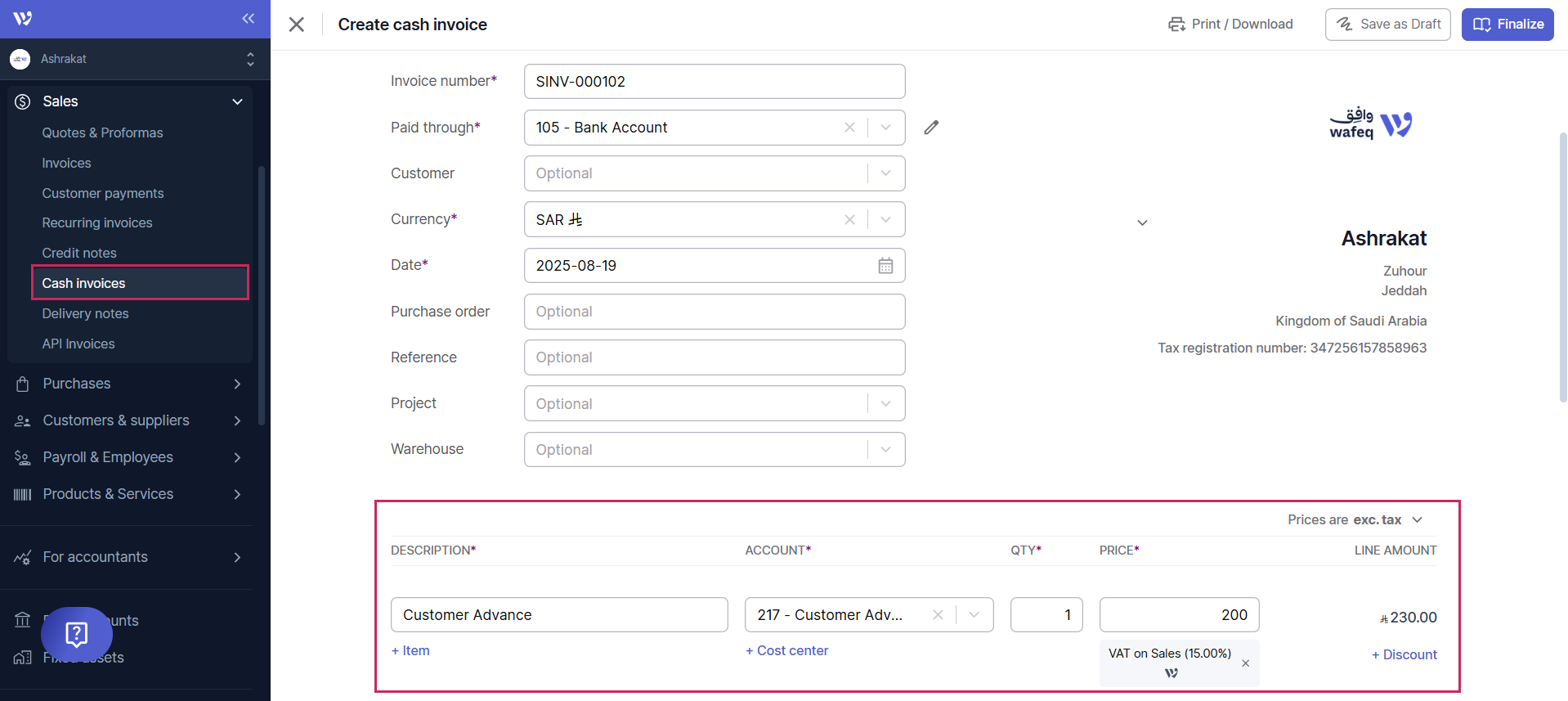The height and width of the screenshot is (701, 1568).
Task: Go to Credit notes page
Action: coord(79,253)
